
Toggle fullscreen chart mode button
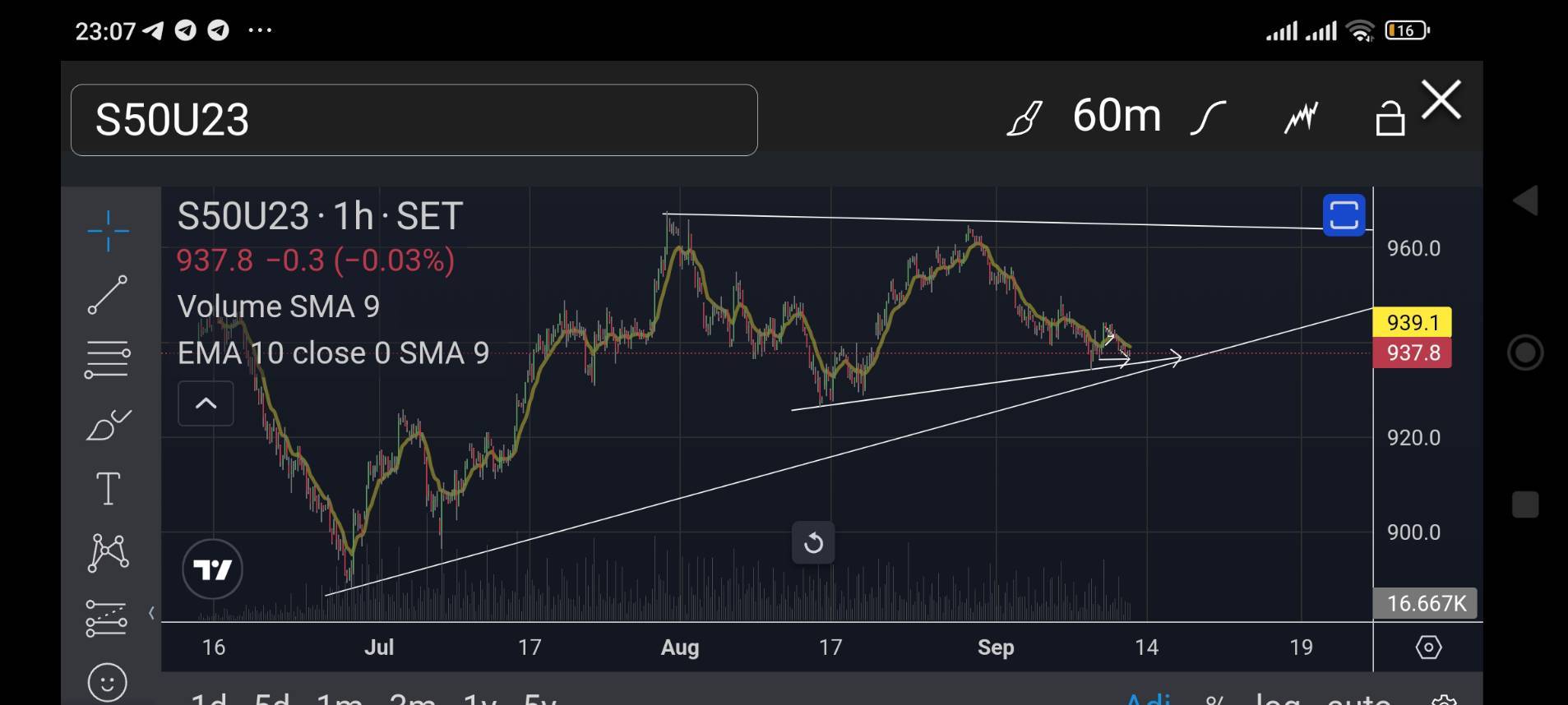pyautogui.click(x=1344, y=215)
